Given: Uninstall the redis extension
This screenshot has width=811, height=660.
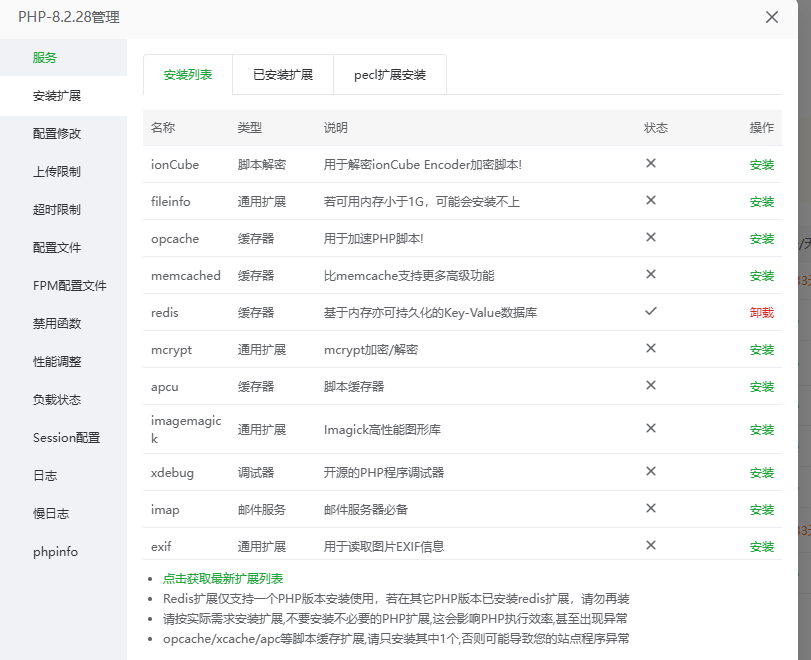Looking at the screenshot, I should point(761,313).
